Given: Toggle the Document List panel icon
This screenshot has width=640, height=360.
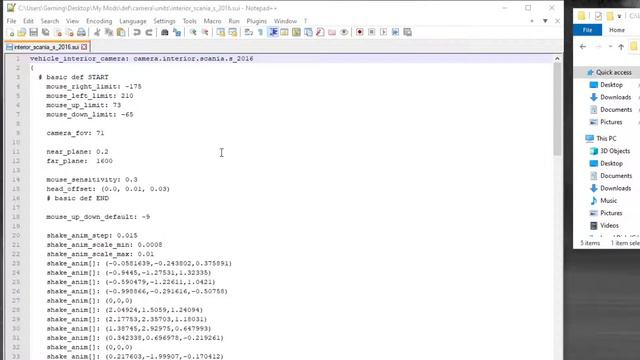Looking at the screenshot, I should [x=308, y=32].
